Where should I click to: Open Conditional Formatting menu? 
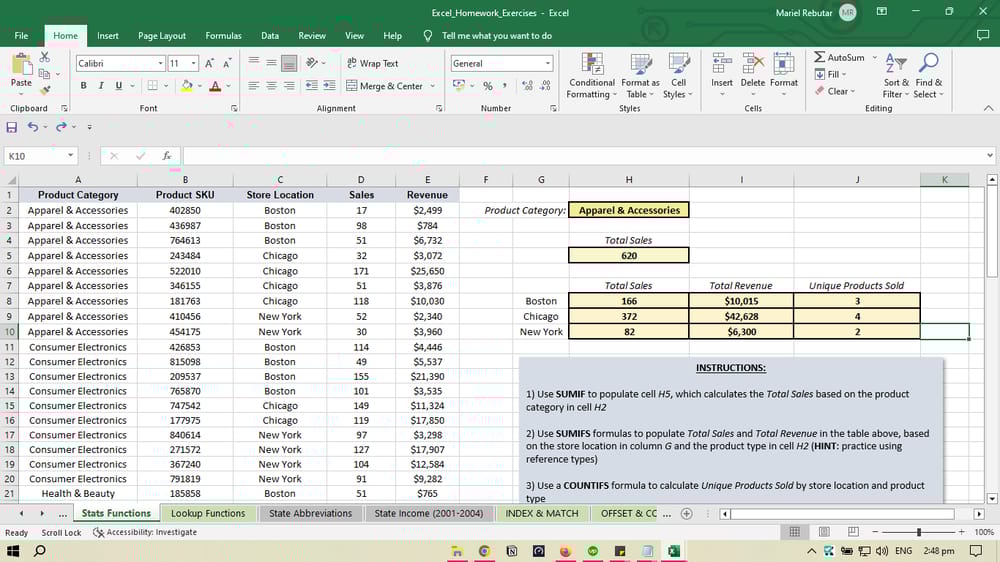coord(592,75)
